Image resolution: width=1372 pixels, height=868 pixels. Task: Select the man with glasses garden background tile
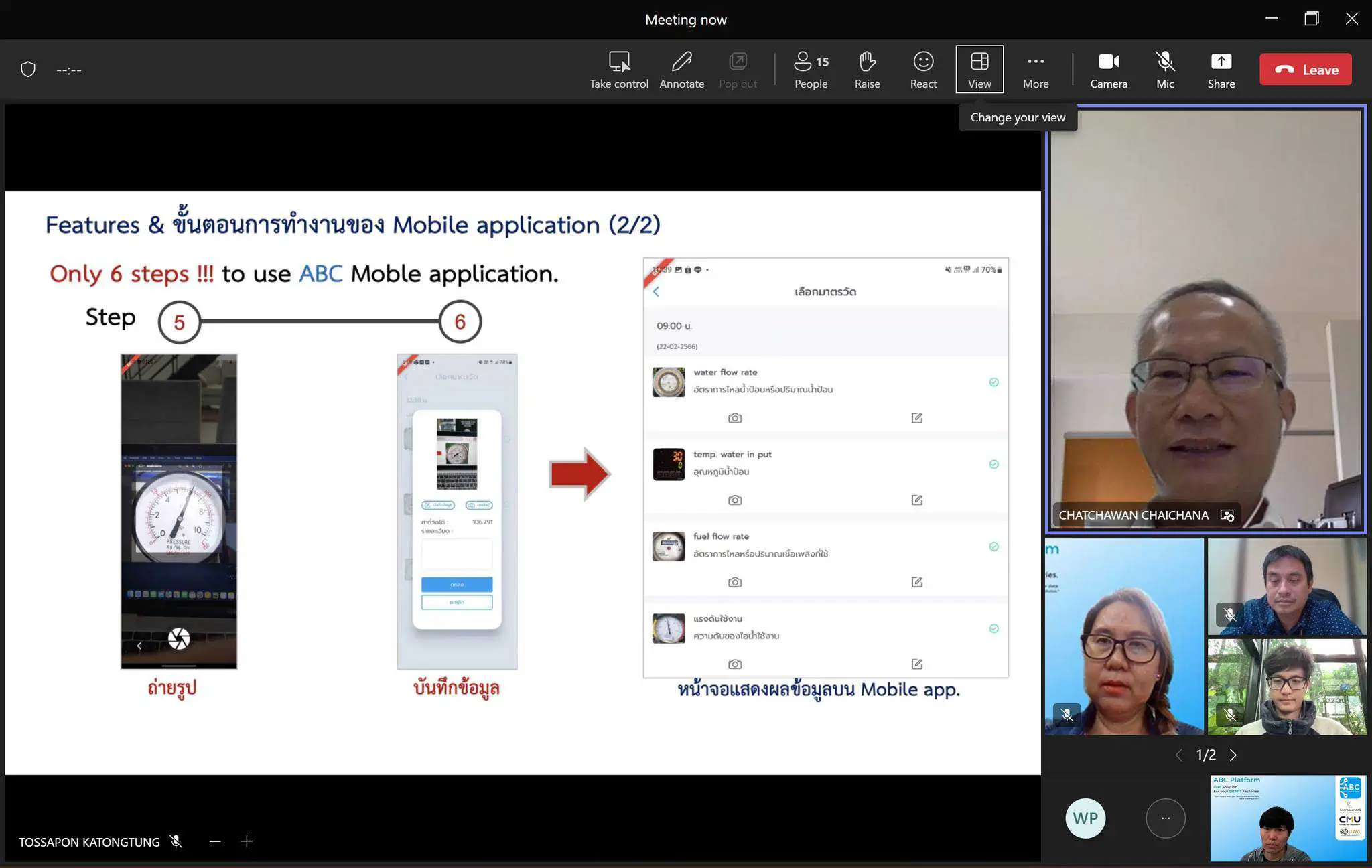tap(1287, 687)
